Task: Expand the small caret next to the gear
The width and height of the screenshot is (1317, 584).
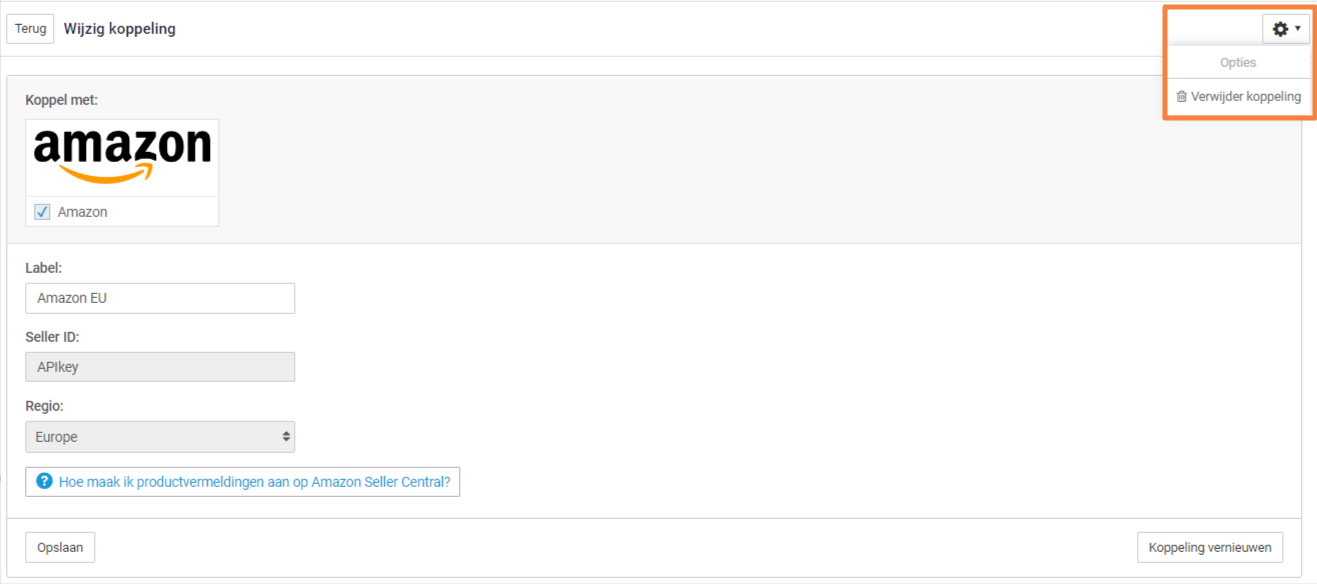Action: tap(1298, 29)
